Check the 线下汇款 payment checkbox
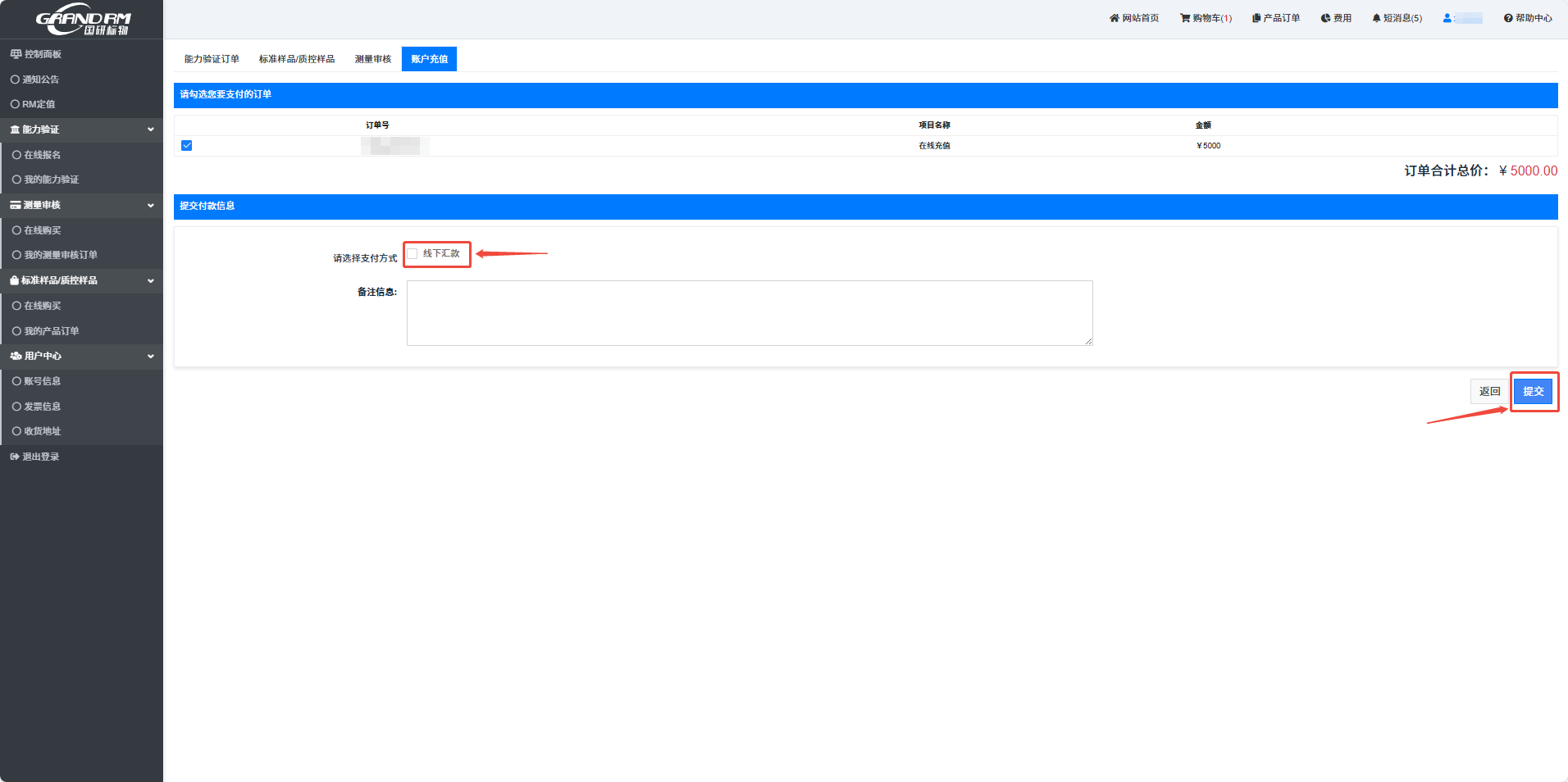 [413, 254]
